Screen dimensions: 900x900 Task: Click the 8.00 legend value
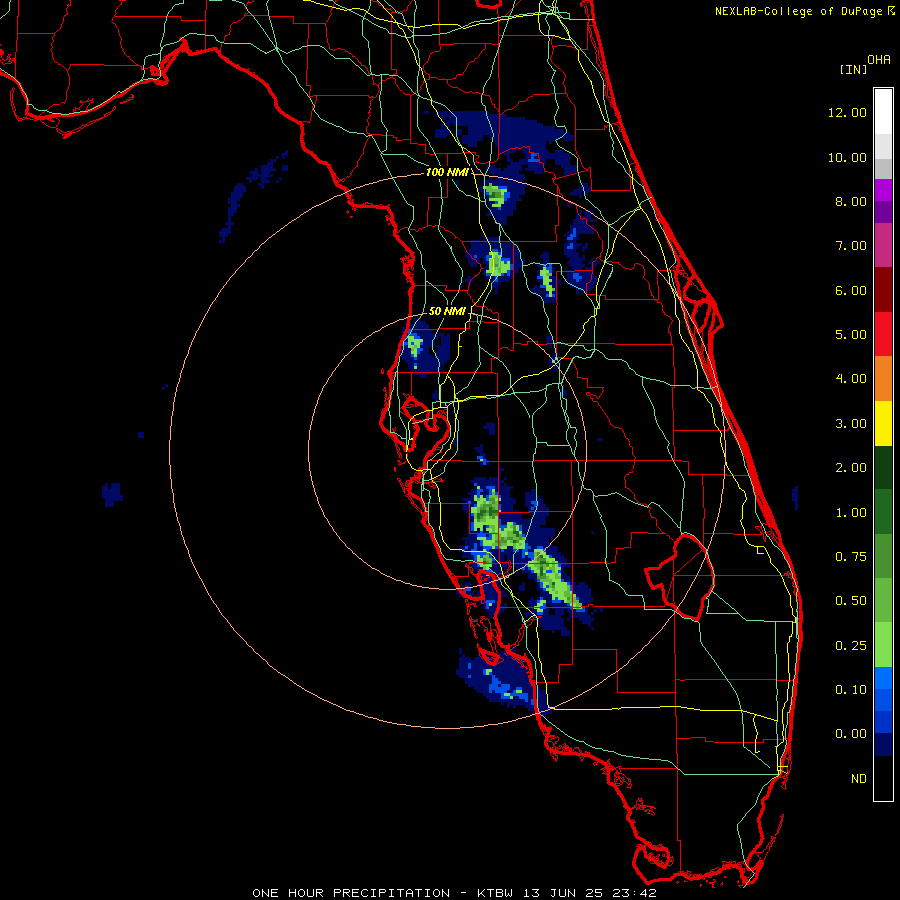[x=851, y=201]
